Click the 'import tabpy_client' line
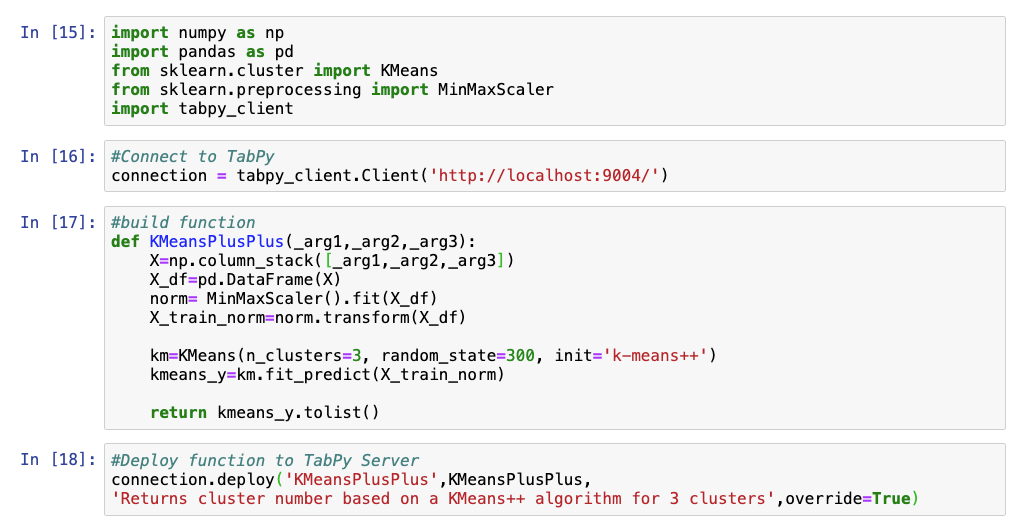Screen dimensions: 1019x522 click(202, 109)
